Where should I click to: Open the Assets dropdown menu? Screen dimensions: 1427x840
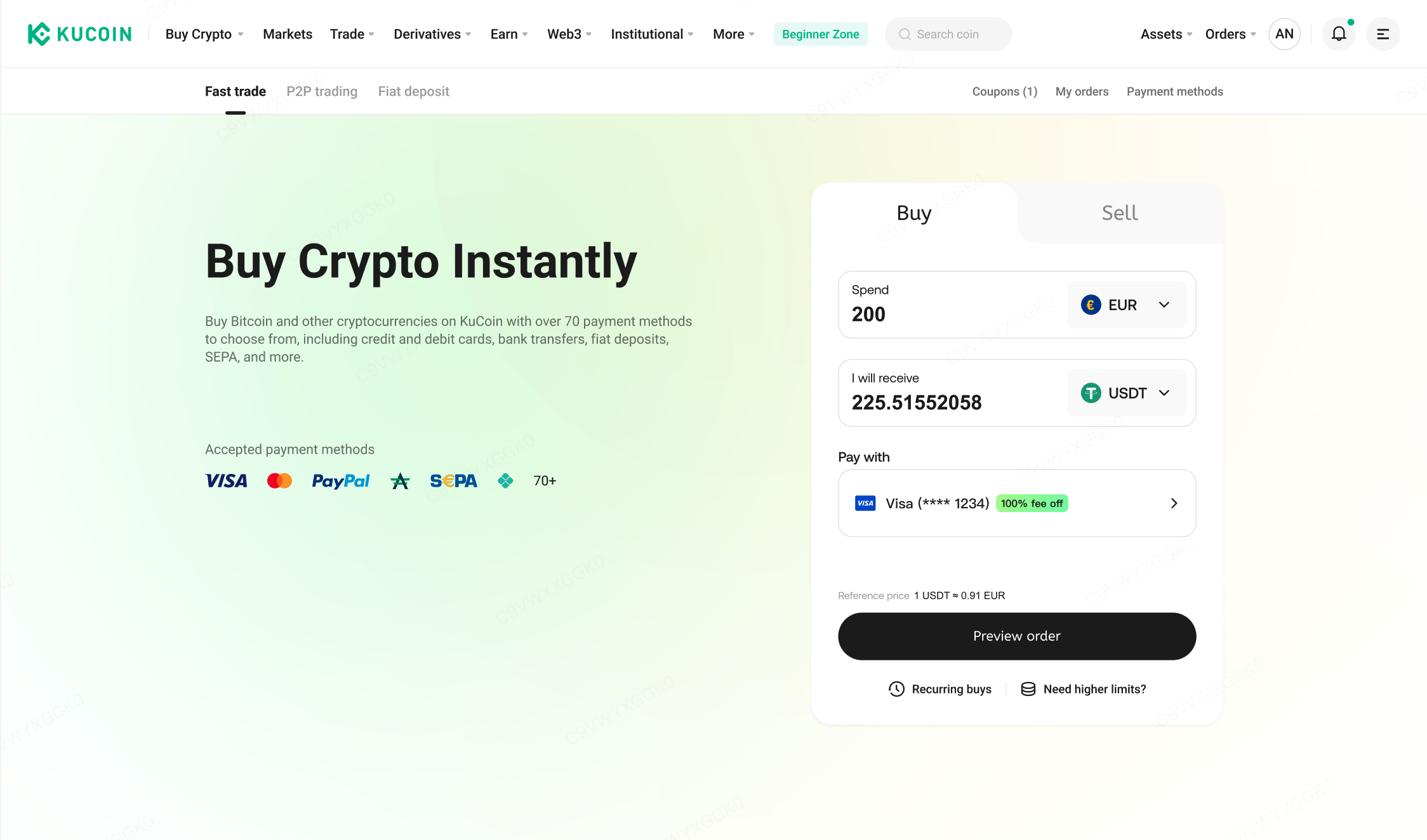(x=1165, y=34)
